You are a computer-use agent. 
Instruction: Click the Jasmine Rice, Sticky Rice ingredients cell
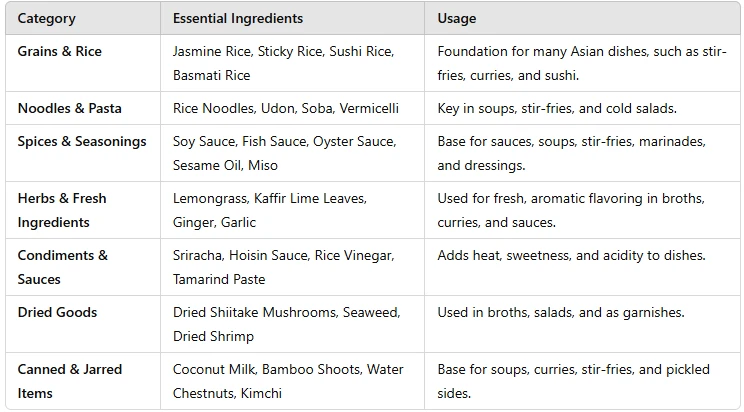coord(292,63)
